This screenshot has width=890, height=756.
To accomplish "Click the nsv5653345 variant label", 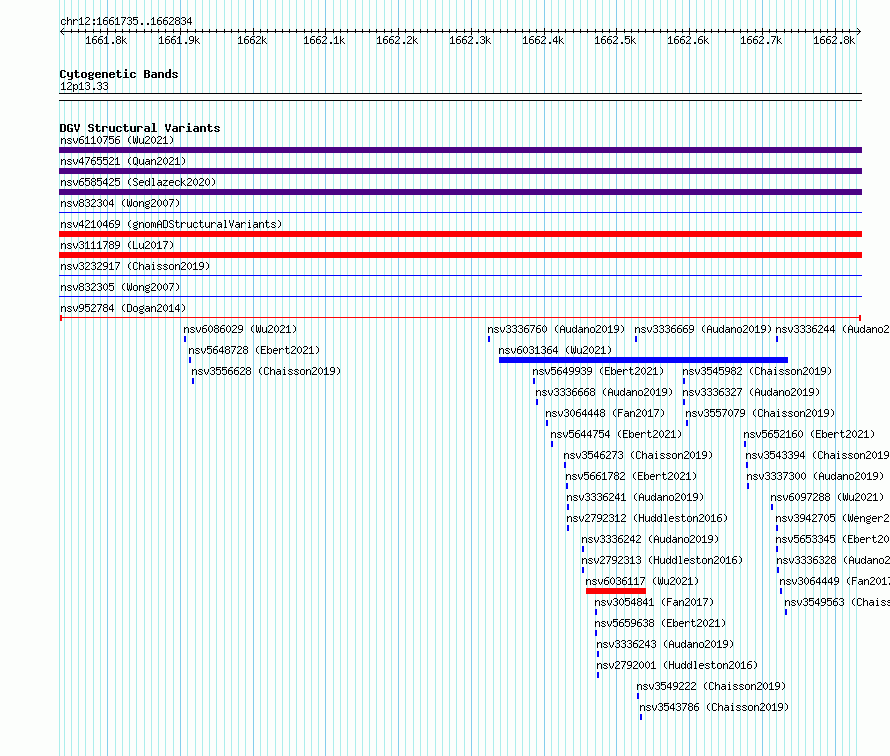I will pos(832,539).
